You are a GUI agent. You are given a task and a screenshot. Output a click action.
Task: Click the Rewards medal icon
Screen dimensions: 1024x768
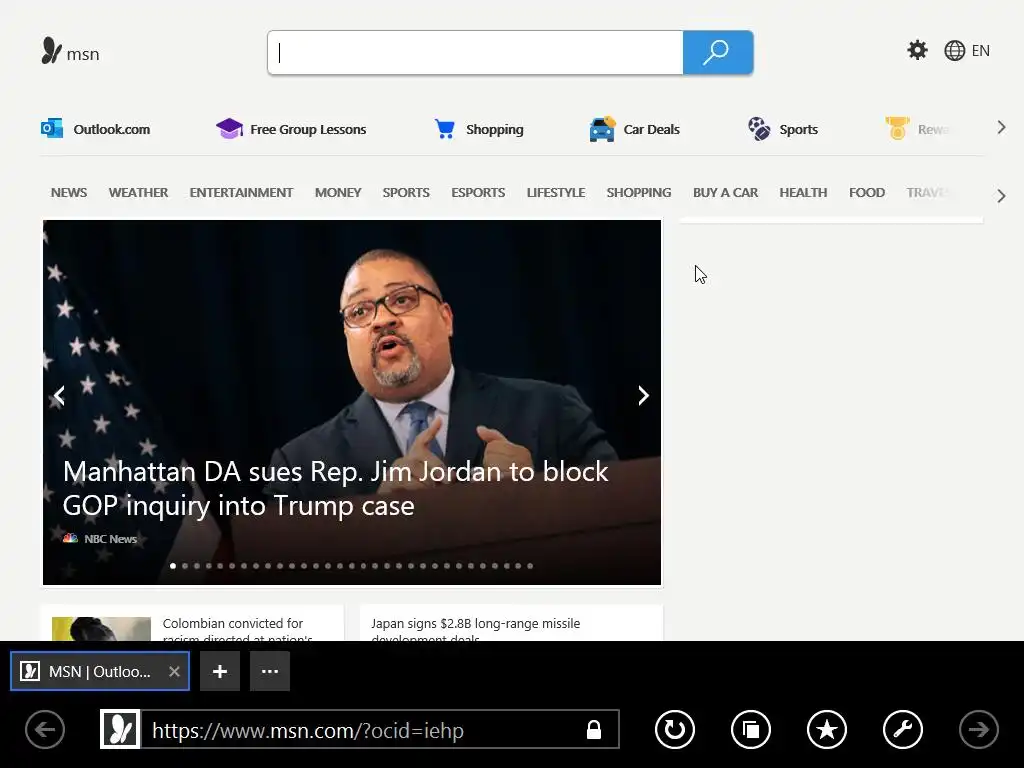click(897, 128)
